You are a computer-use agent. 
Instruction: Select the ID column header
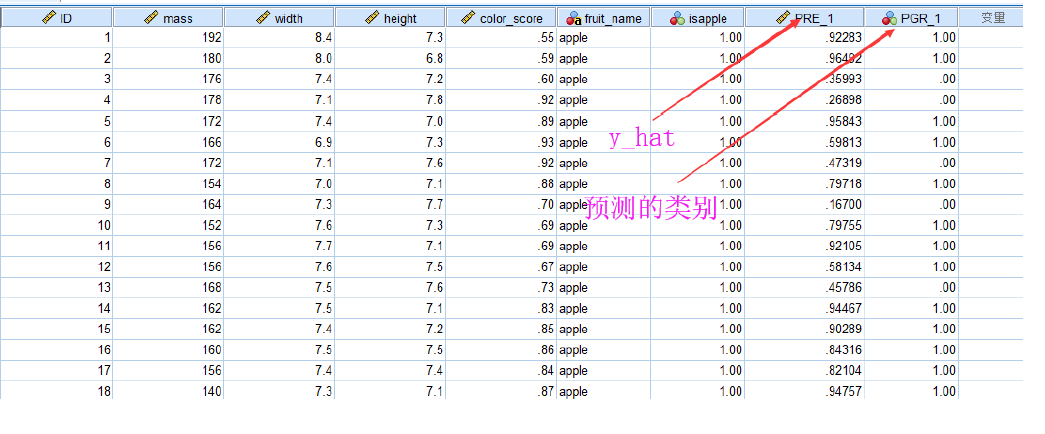[x=57, y=18]
